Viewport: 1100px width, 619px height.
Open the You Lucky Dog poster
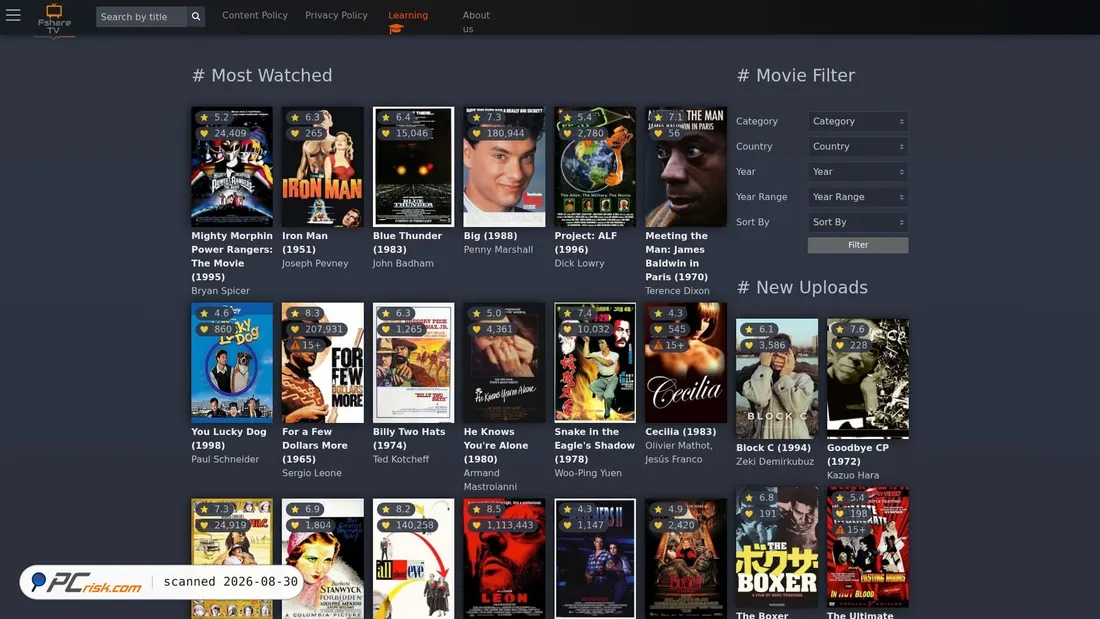point(232,363)
